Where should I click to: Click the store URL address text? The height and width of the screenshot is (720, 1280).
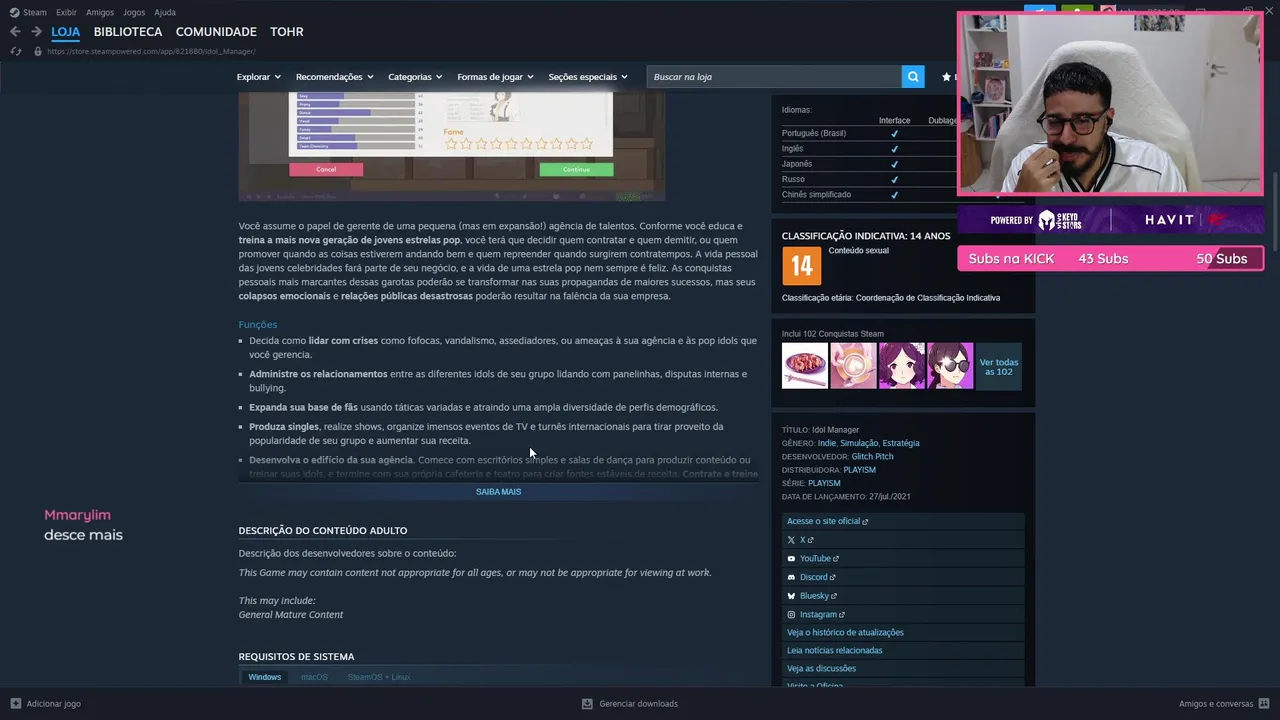(151, 51)
